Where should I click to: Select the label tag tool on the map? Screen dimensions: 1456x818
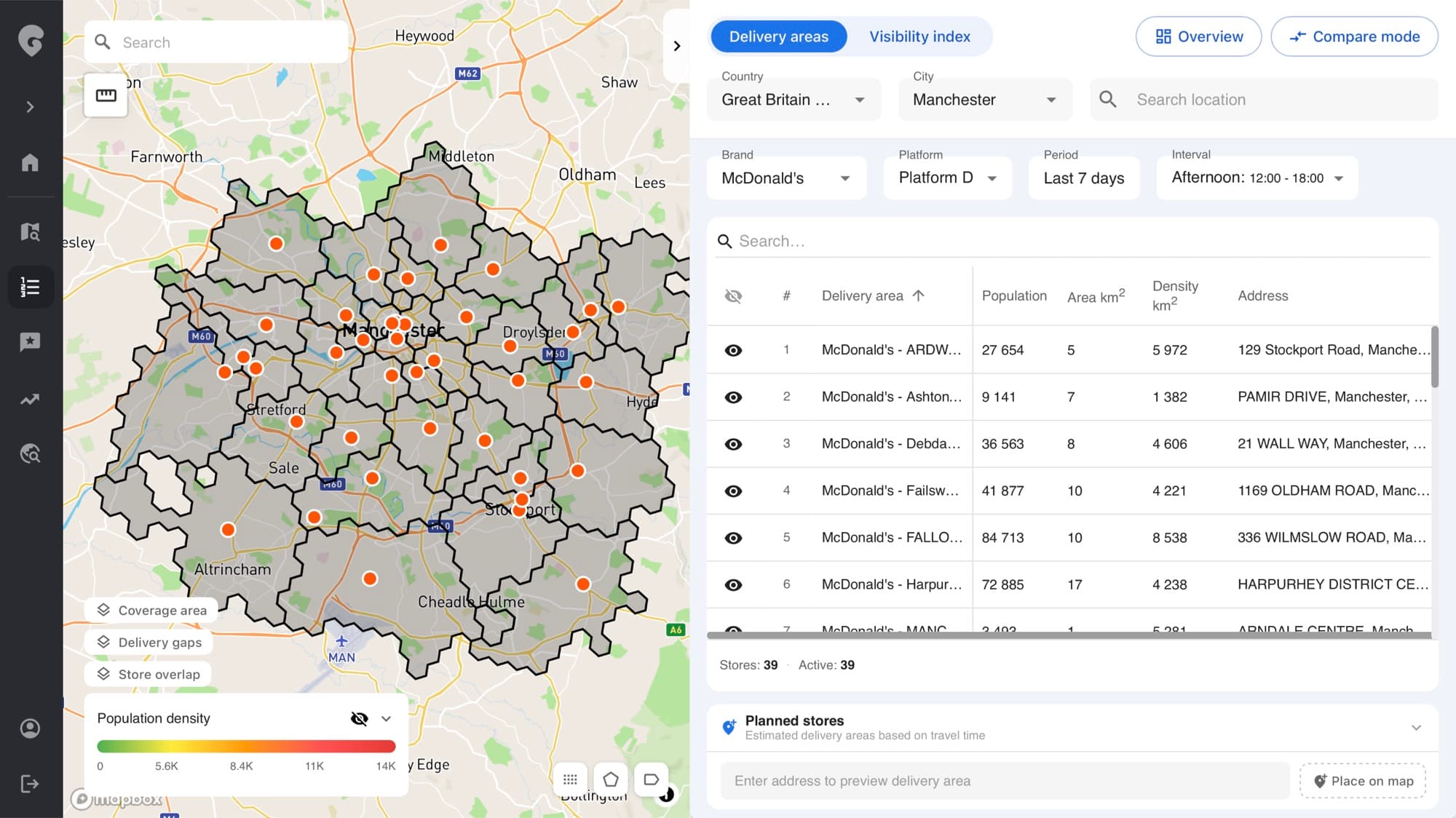point(652,779)
